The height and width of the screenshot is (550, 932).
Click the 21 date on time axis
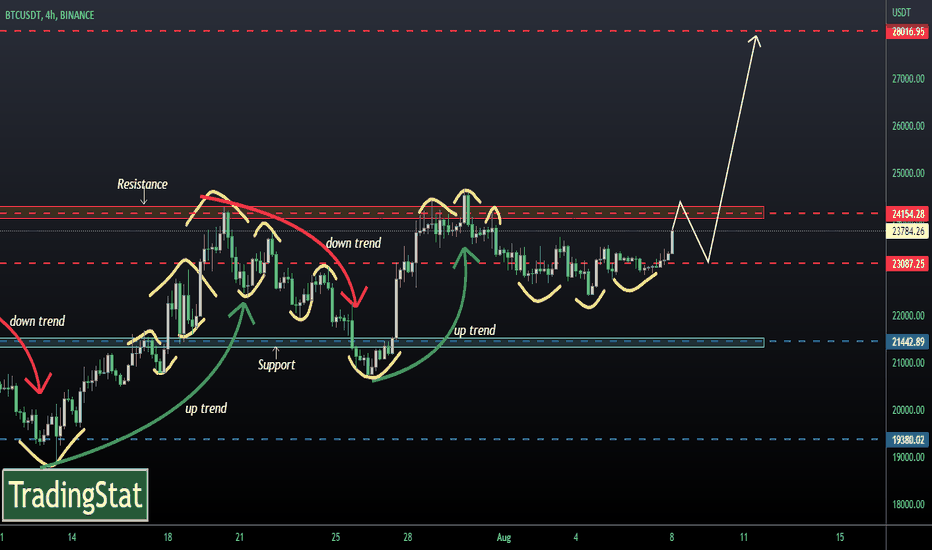point(240,537)
